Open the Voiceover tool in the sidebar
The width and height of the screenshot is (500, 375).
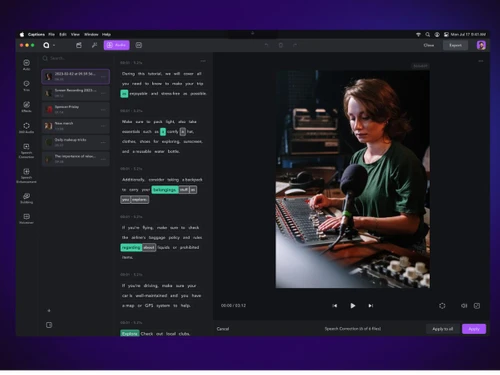click(x=26, y=218)
